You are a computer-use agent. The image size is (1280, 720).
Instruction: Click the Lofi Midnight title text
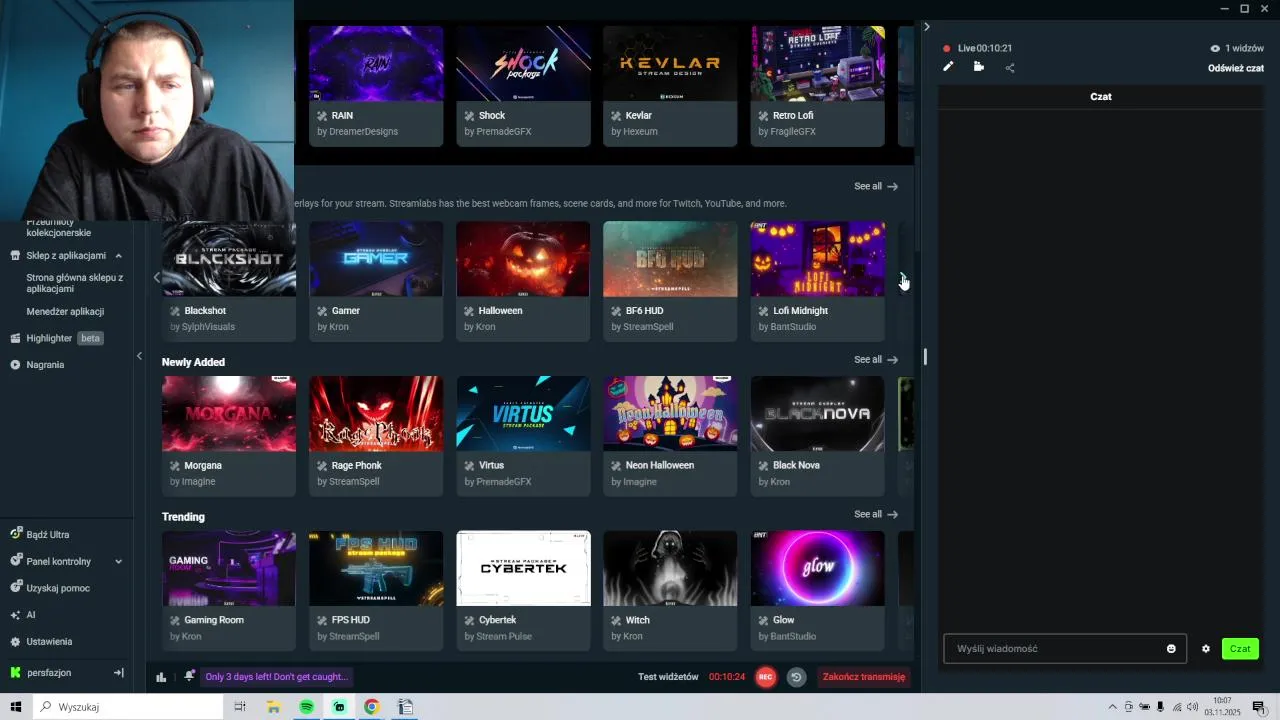(x=800, y=311)
